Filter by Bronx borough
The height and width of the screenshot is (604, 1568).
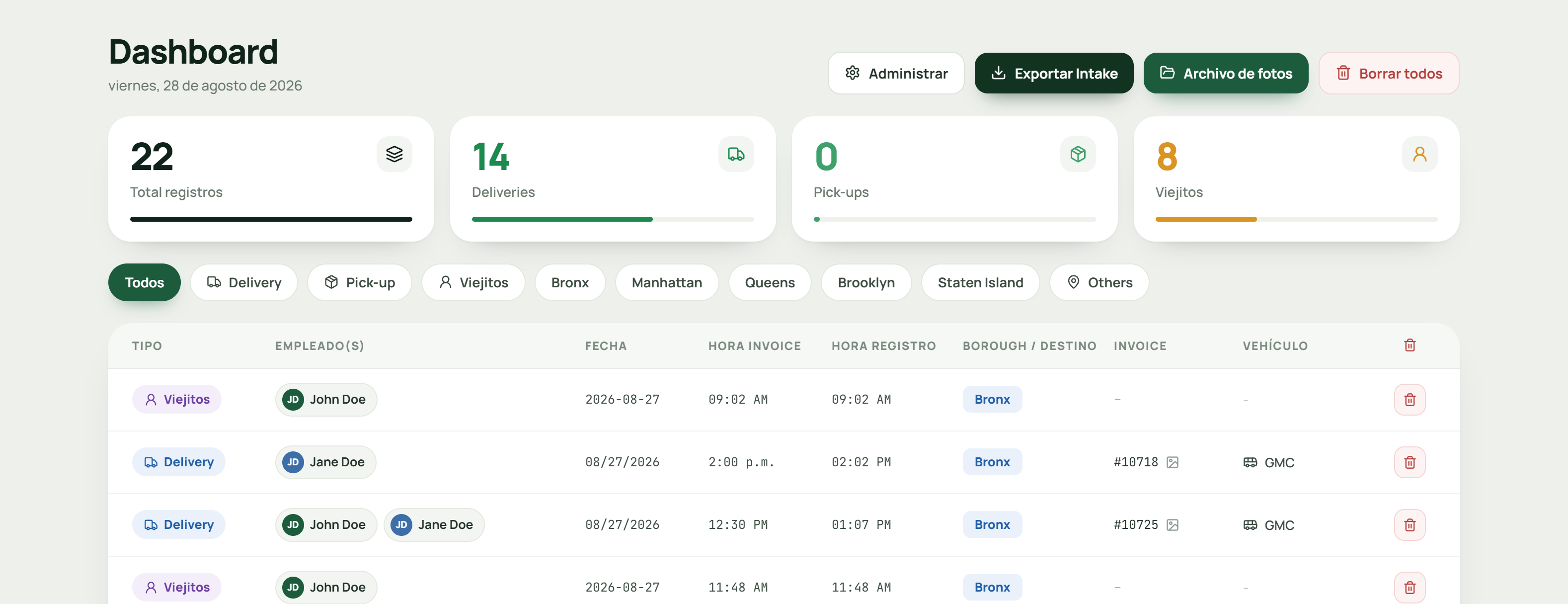(x=570, y=282)
